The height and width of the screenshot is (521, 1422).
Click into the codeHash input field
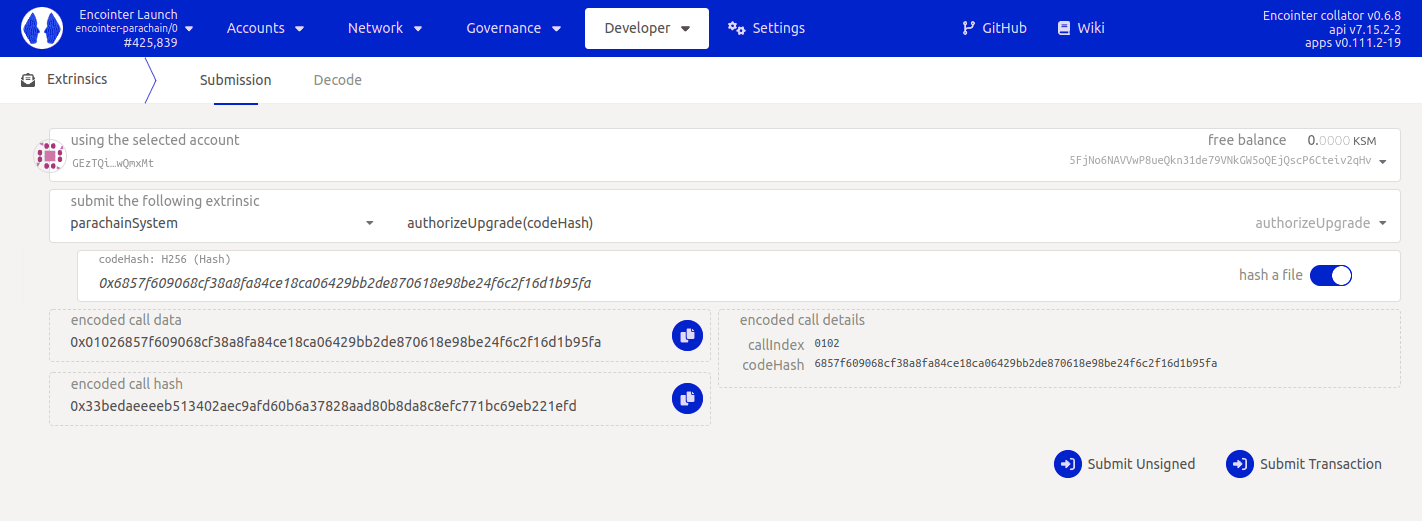(x=600, y=283)
